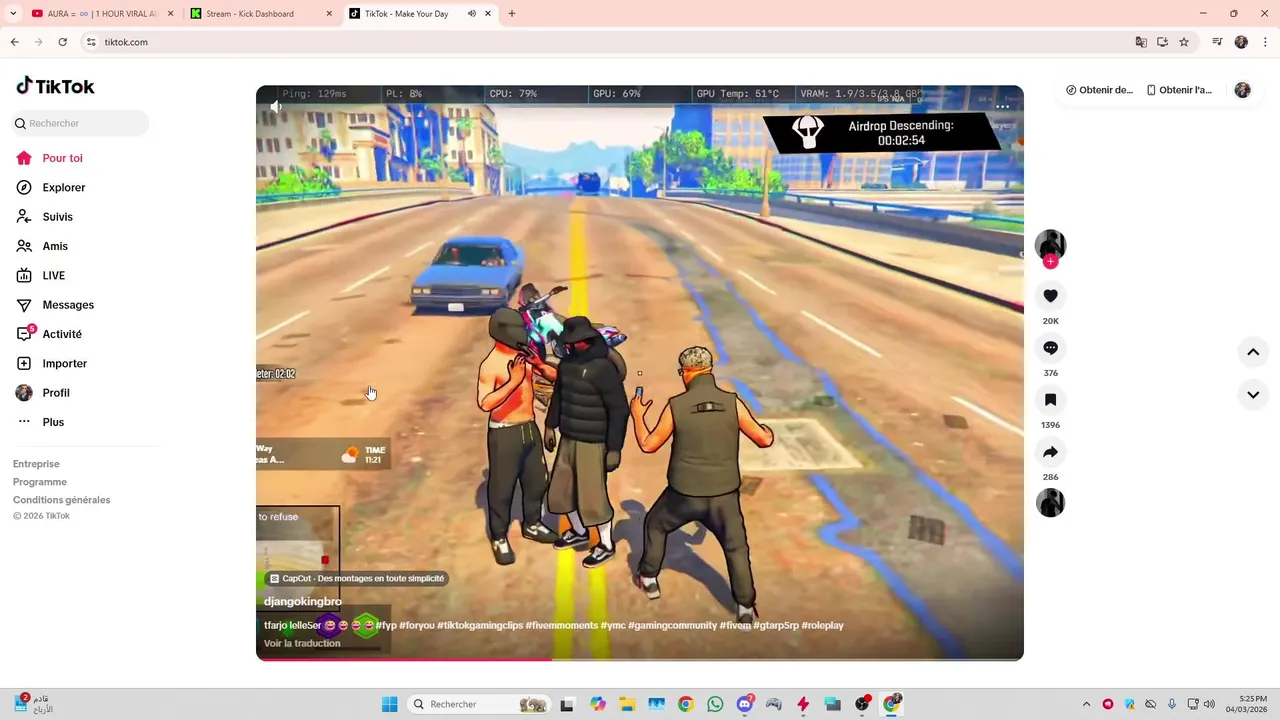The image size is (1280, 720).
Task: Click Obtenir des pièces button
Action: [1099, 90]
